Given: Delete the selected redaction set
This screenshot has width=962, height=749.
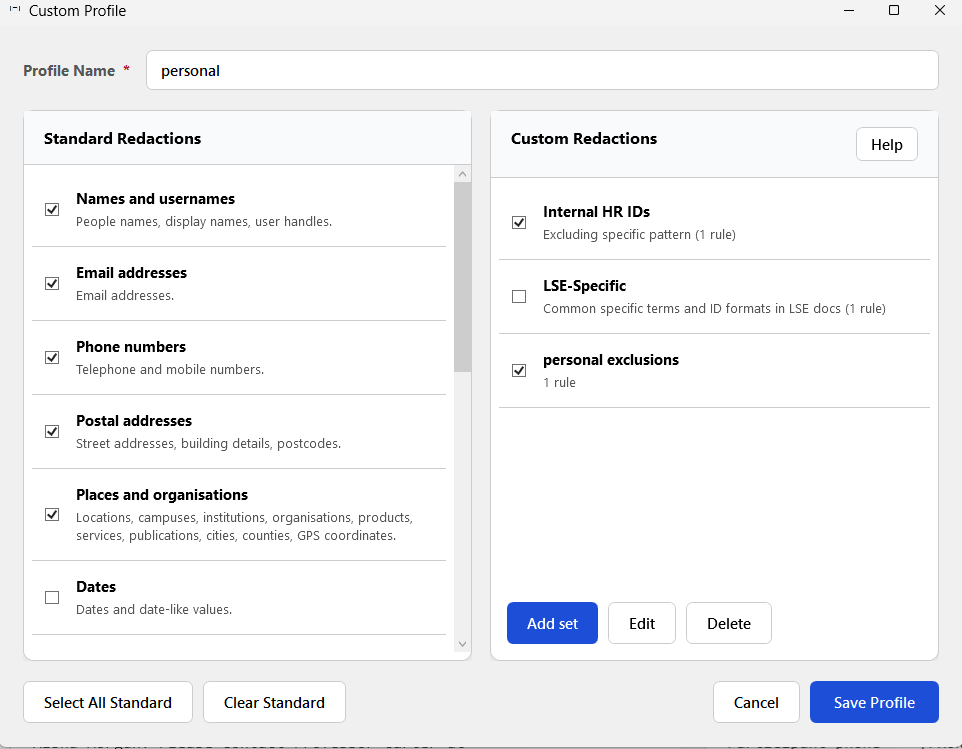Looking at the screenshot, I should 728,623.
